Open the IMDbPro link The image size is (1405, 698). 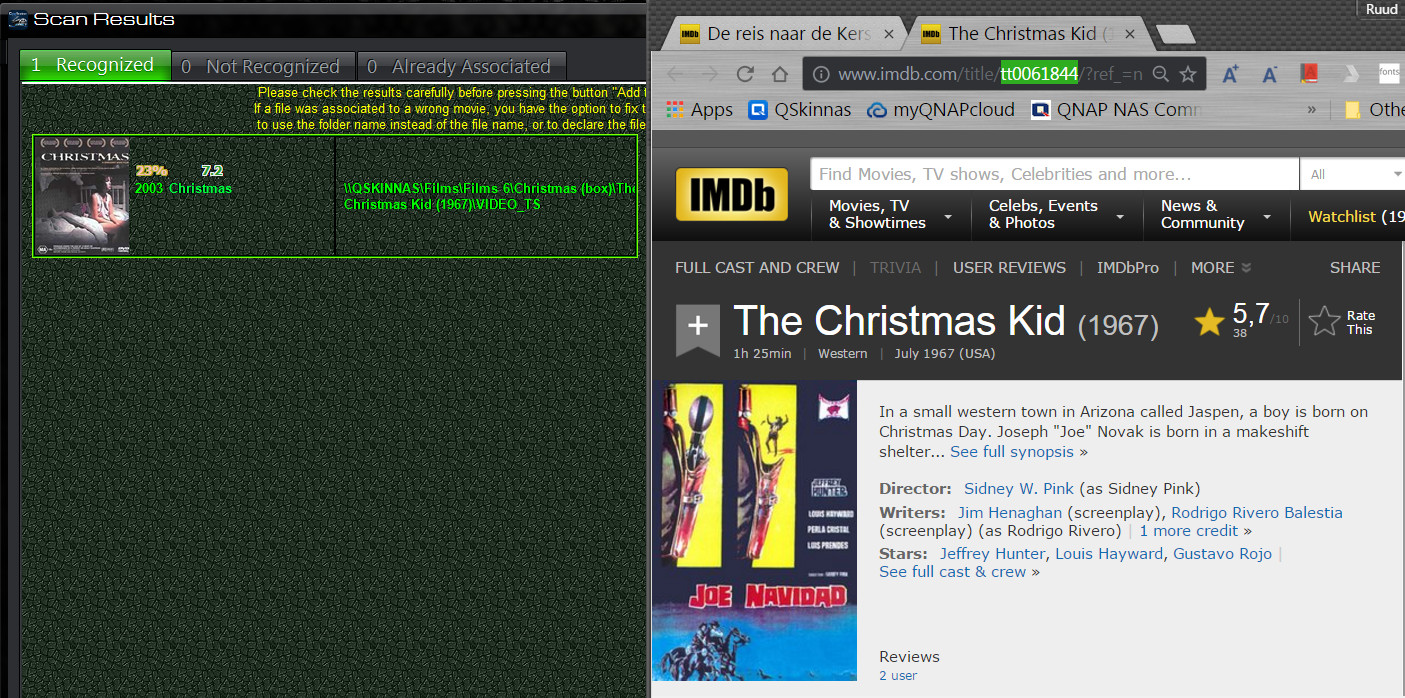(x=1128, y=267)
